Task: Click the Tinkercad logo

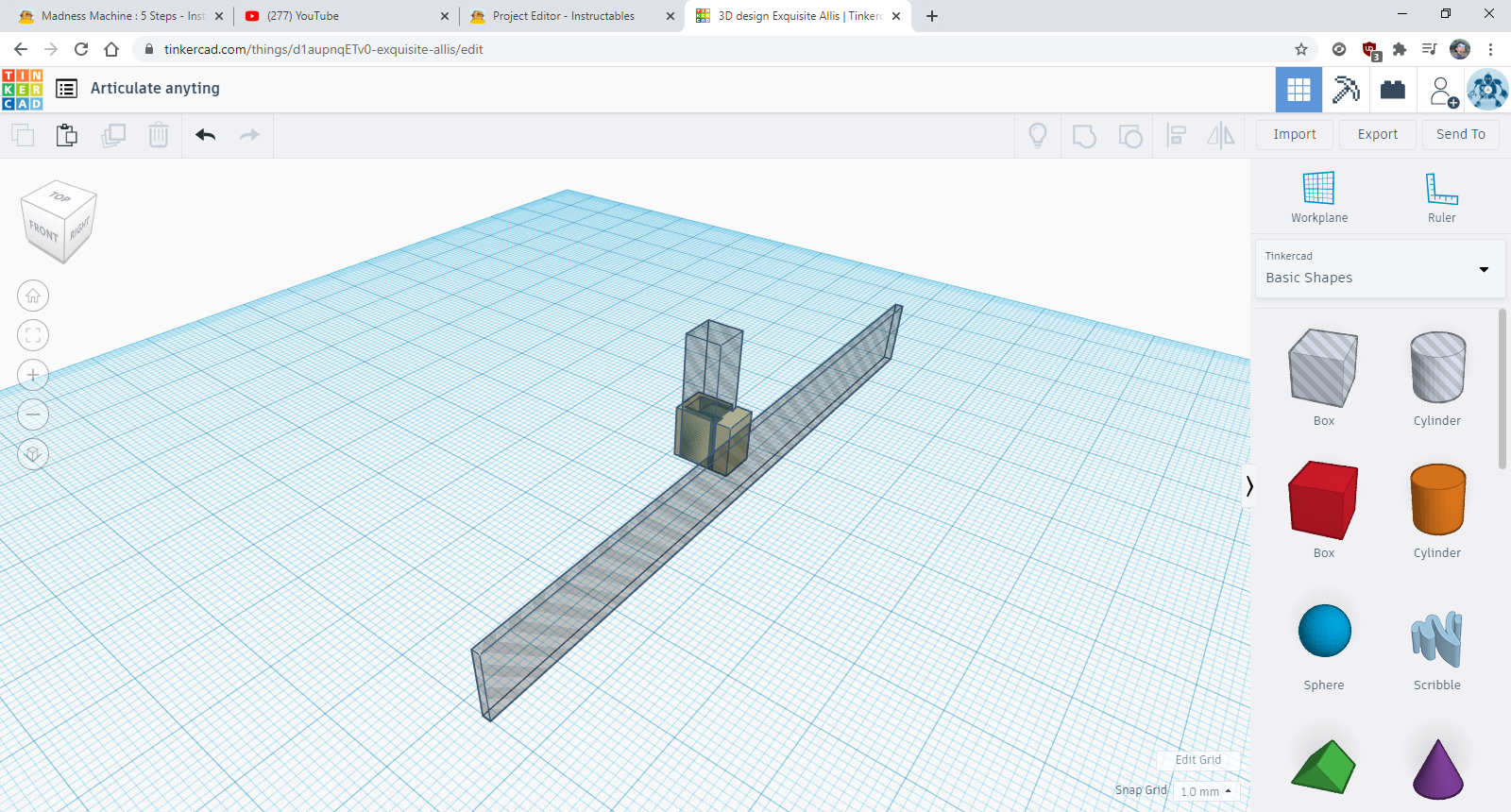Action: tap(22, 90)
